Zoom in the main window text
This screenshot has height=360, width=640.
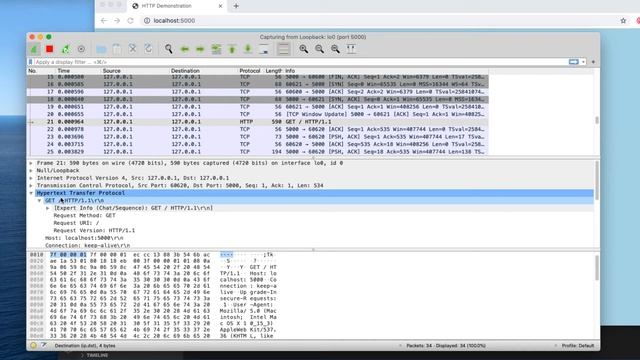coord(304,49)
